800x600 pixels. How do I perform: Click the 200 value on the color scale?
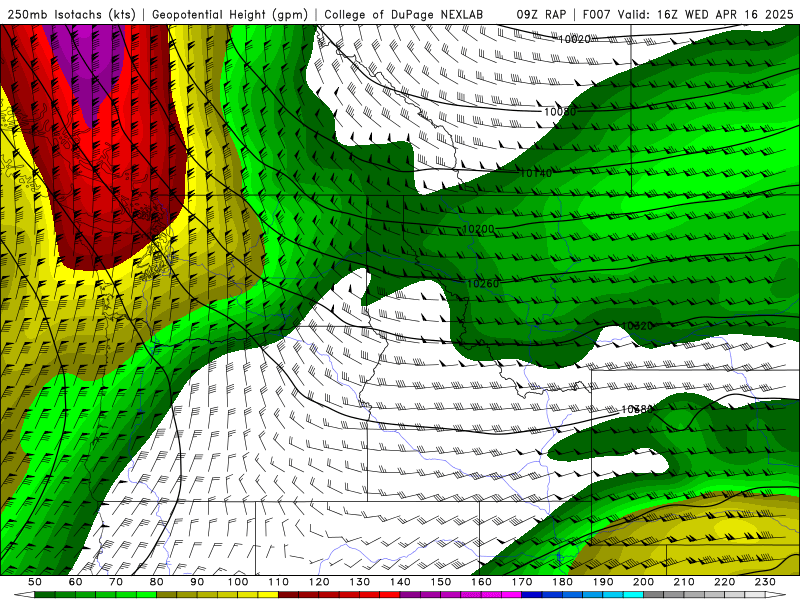[644, 582]
